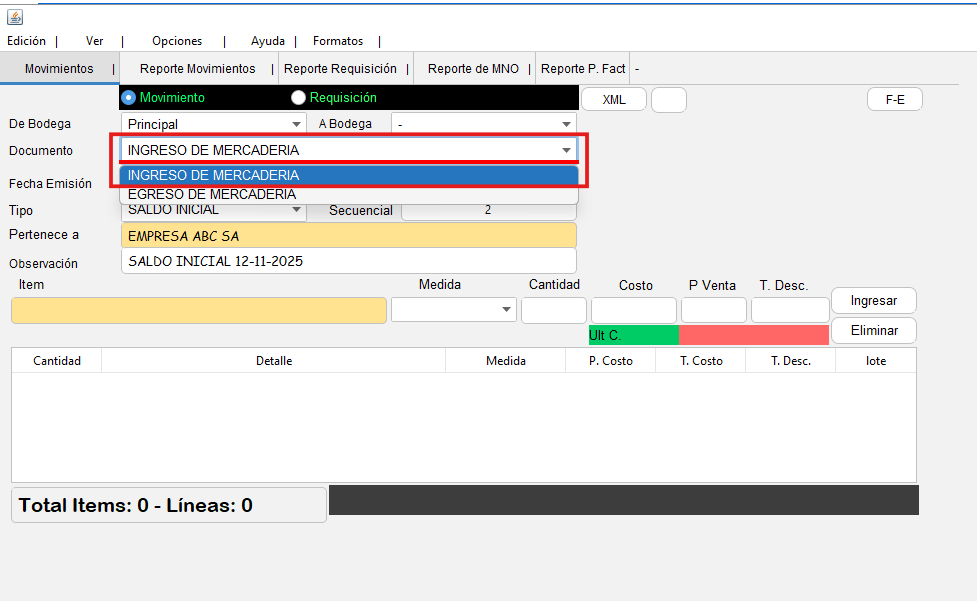
Task: Switch to Reporte Movimientos tab
Action: tap(197, 69)
